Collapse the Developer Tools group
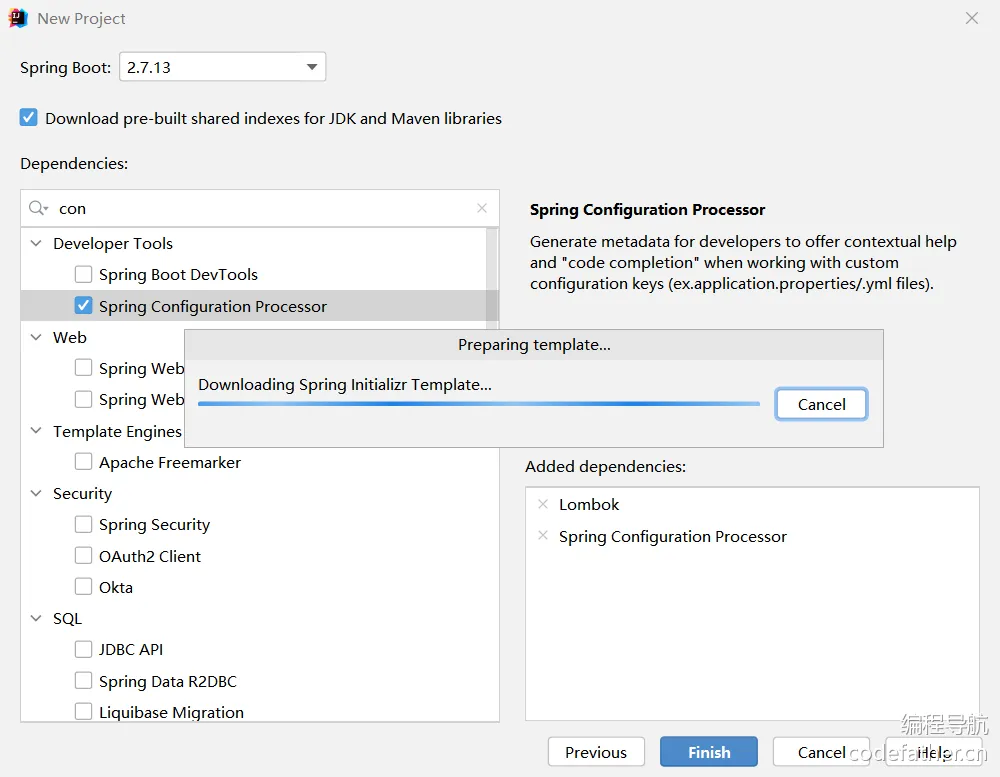Viewport: 1000px width, 777px height. click(x=36, y=243)
